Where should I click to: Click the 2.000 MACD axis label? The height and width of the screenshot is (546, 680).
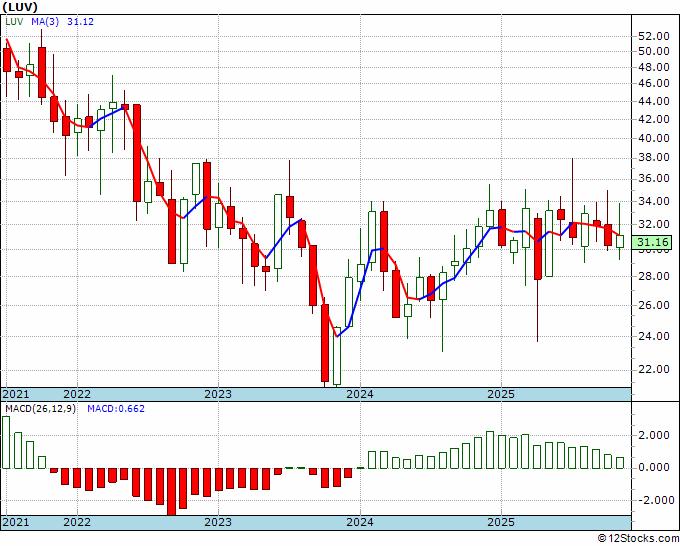click(x=654, y=435)
